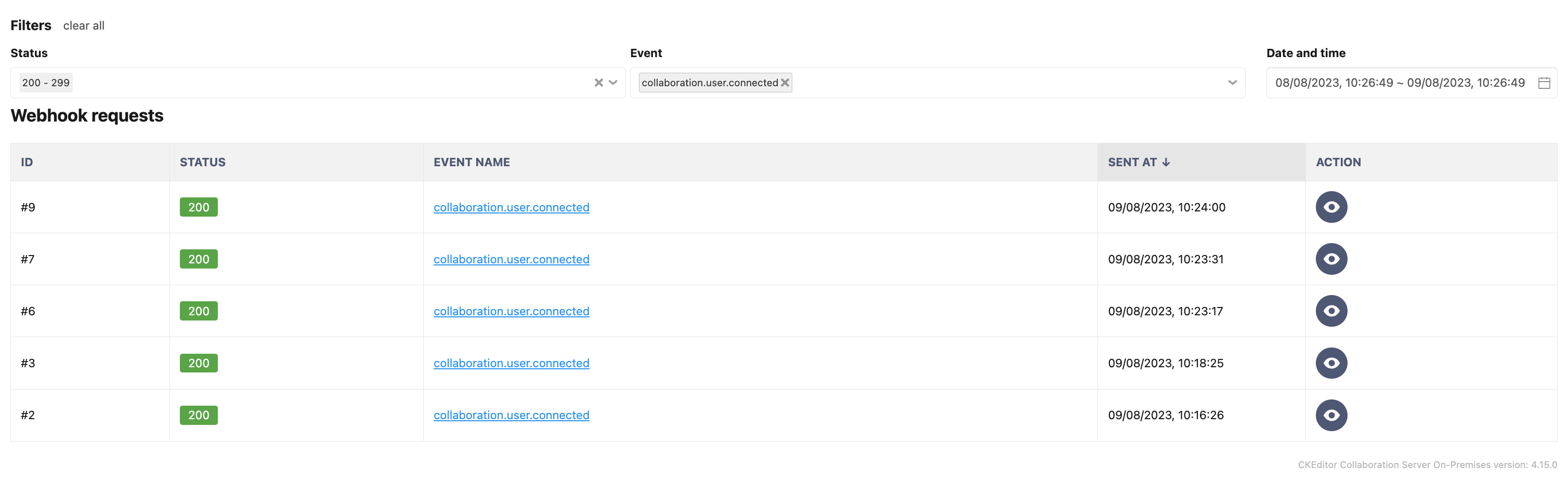
Task: View details of webhook request #9
Action: click(1331, 207)
